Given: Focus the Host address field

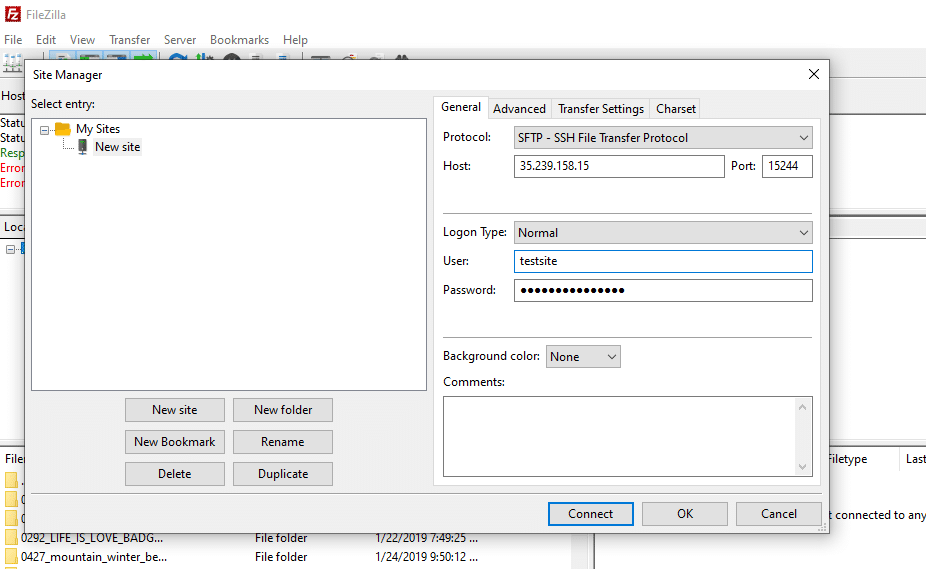Looking at the screenshot, I should (x=619, y=166).
